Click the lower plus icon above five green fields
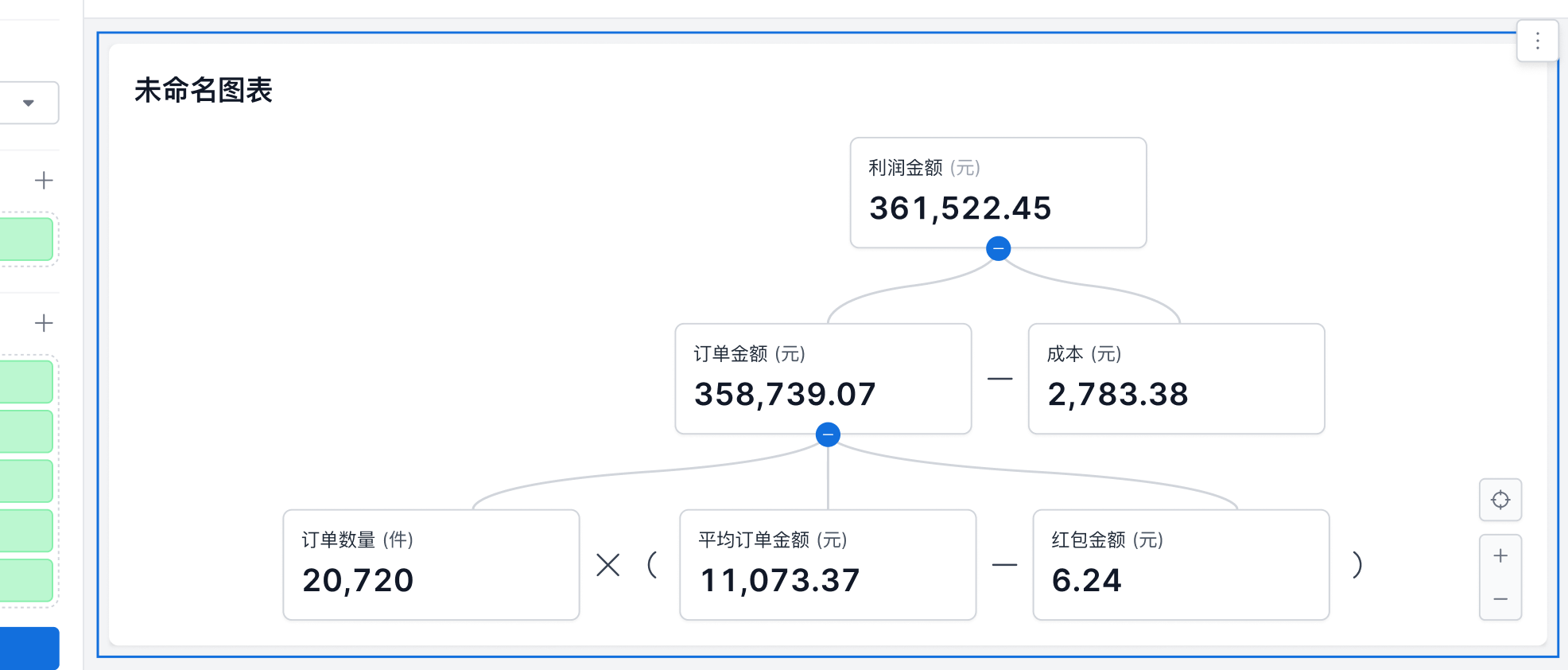This screenshot has width=1568, height=670. tap(44, 323)
